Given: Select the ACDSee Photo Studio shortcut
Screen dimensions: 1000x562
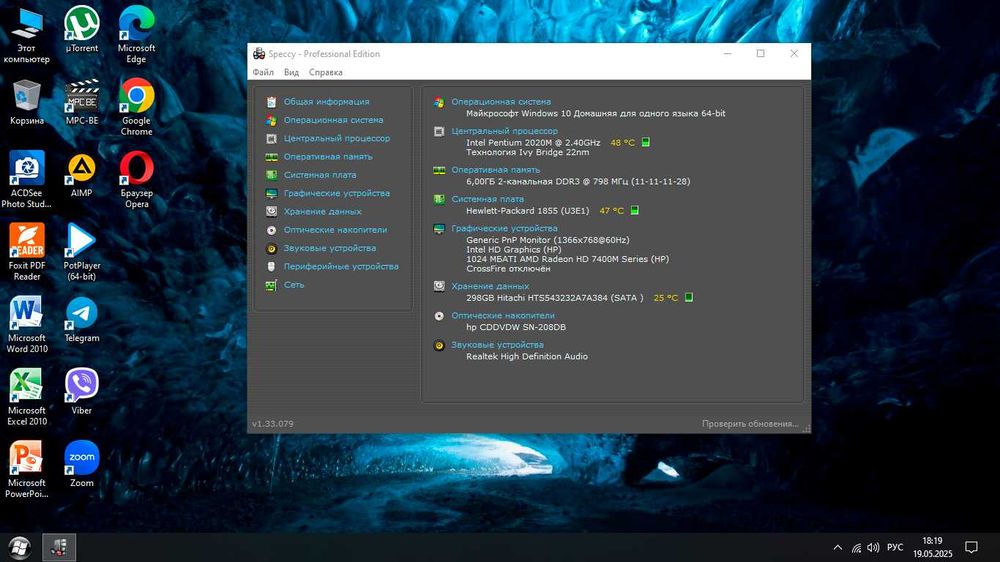Looking at the screenshot, I should coord(27,181).
